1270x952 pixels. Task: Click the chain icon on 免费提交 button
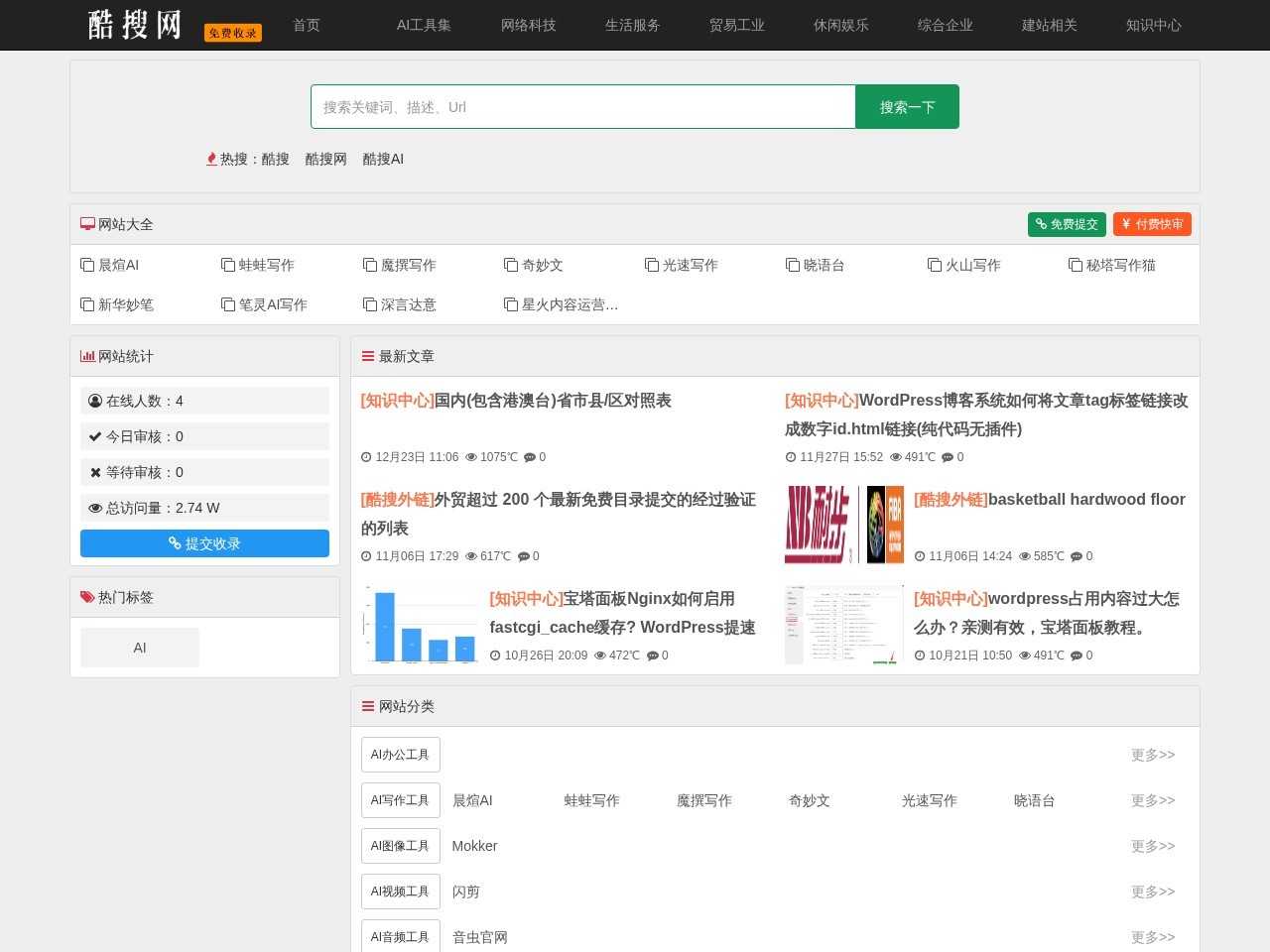click(1041, 224)
